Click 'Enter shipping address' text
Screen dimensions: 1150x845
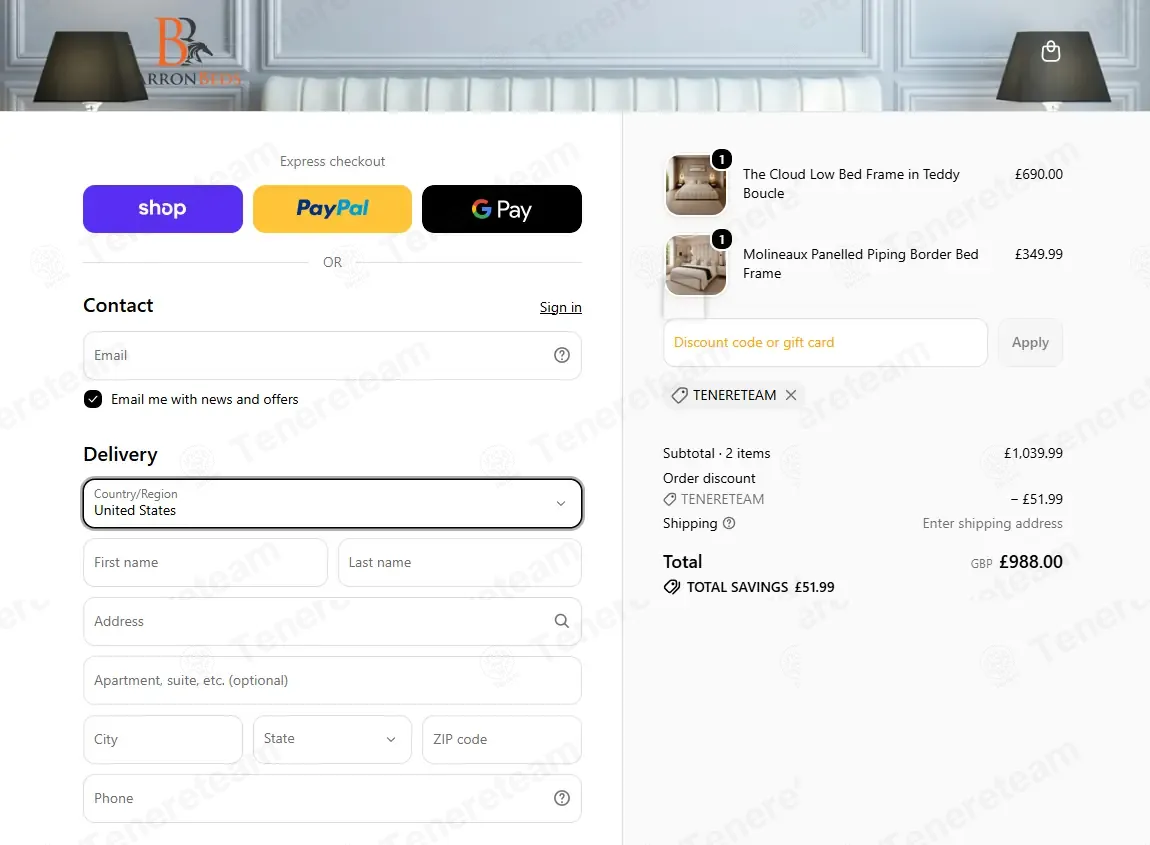[x=992, y=523]
